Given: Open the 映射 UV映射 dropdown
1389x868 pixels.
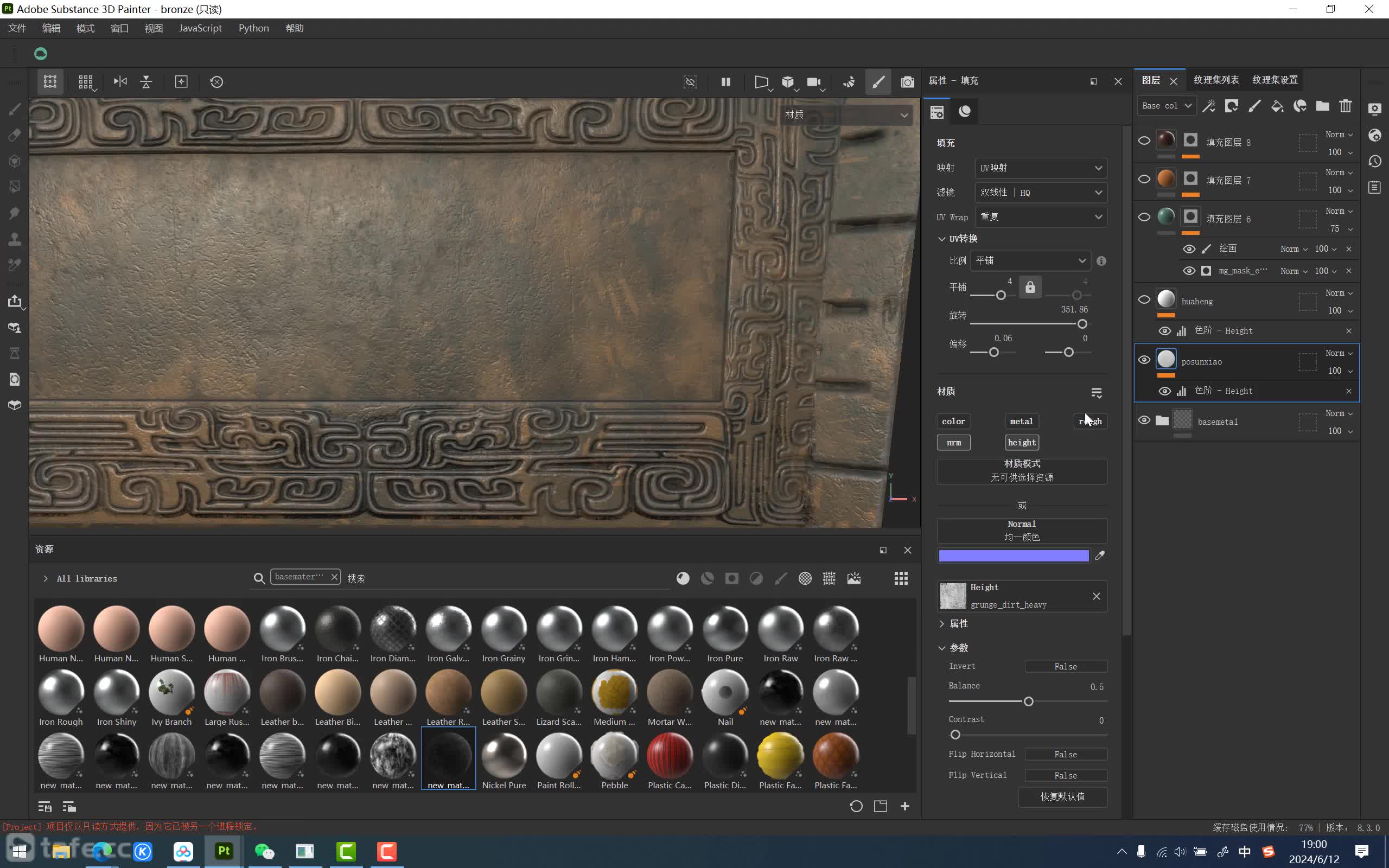Looking at the screenshot, I should [1041, 168].
